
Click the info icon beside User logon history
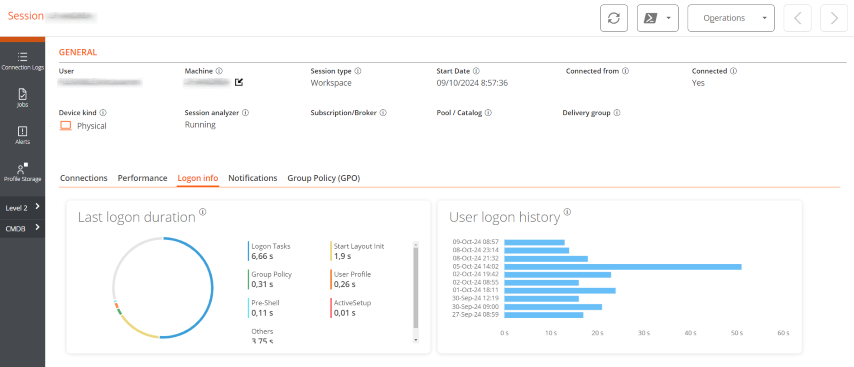click(568, 212)
